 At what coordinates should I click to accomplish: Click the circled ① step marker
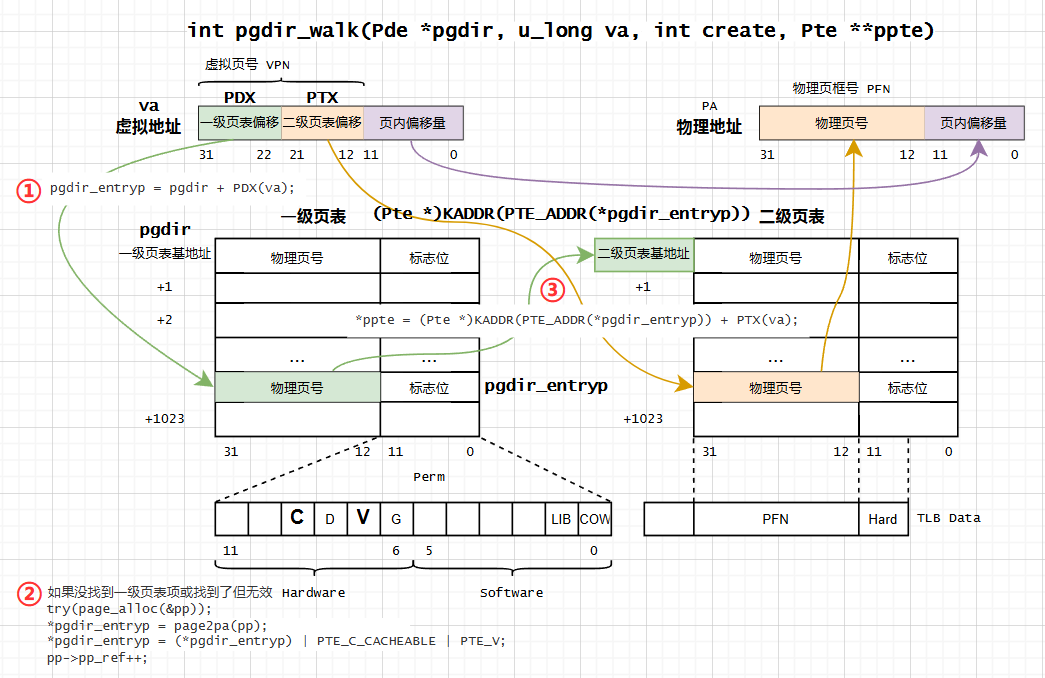(27, 187)
